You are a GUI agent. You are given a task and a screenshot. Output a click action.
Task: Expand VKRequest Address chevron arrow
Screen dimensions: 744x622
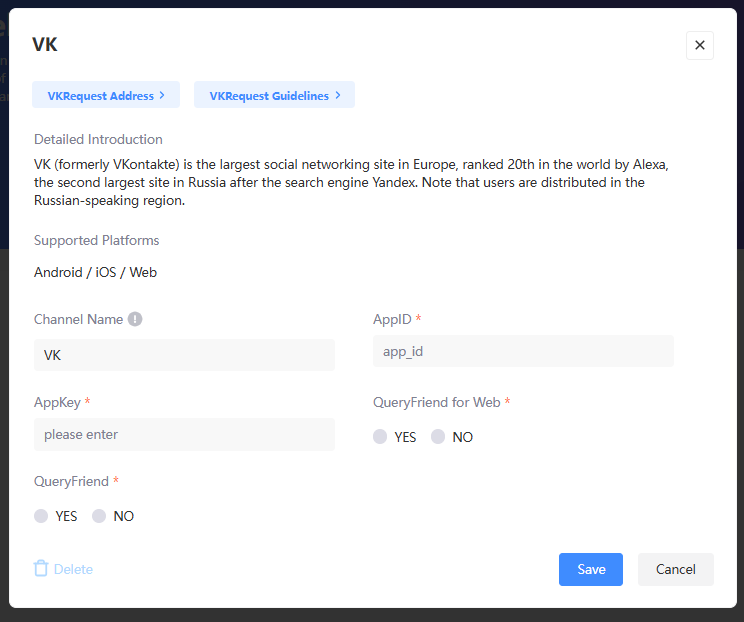[162, 95]
